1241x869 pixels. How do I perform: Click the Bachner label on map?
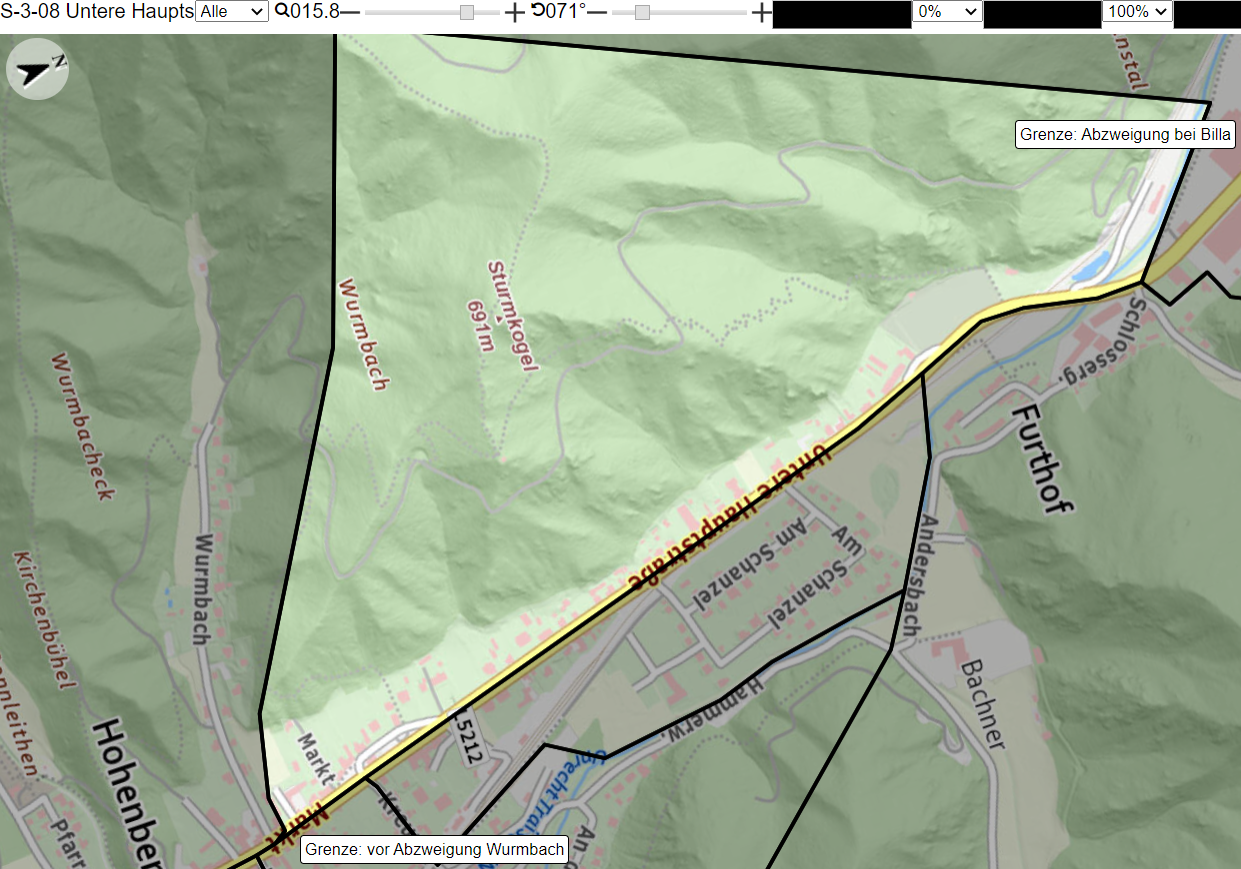pyautogui.click(x=981, y=704)
